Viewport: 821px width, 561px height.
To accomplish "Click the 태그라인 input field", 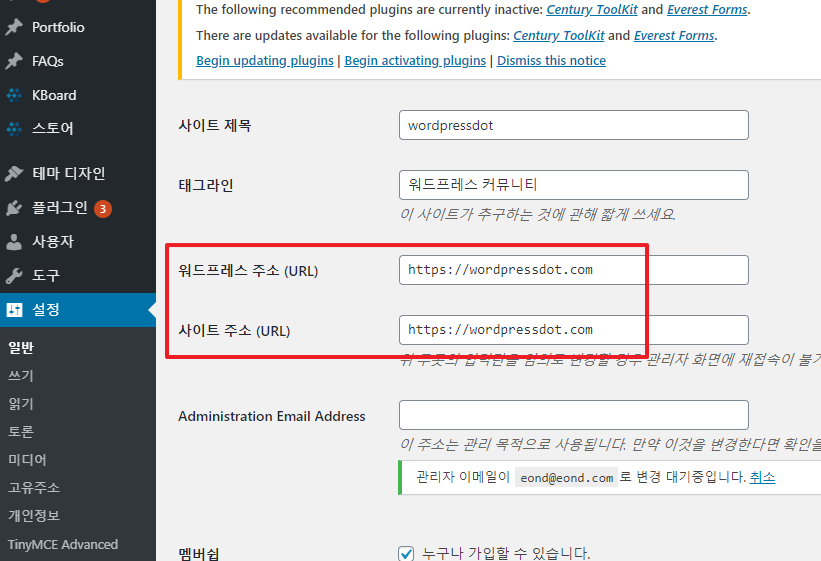I will [x=573, y=185].
